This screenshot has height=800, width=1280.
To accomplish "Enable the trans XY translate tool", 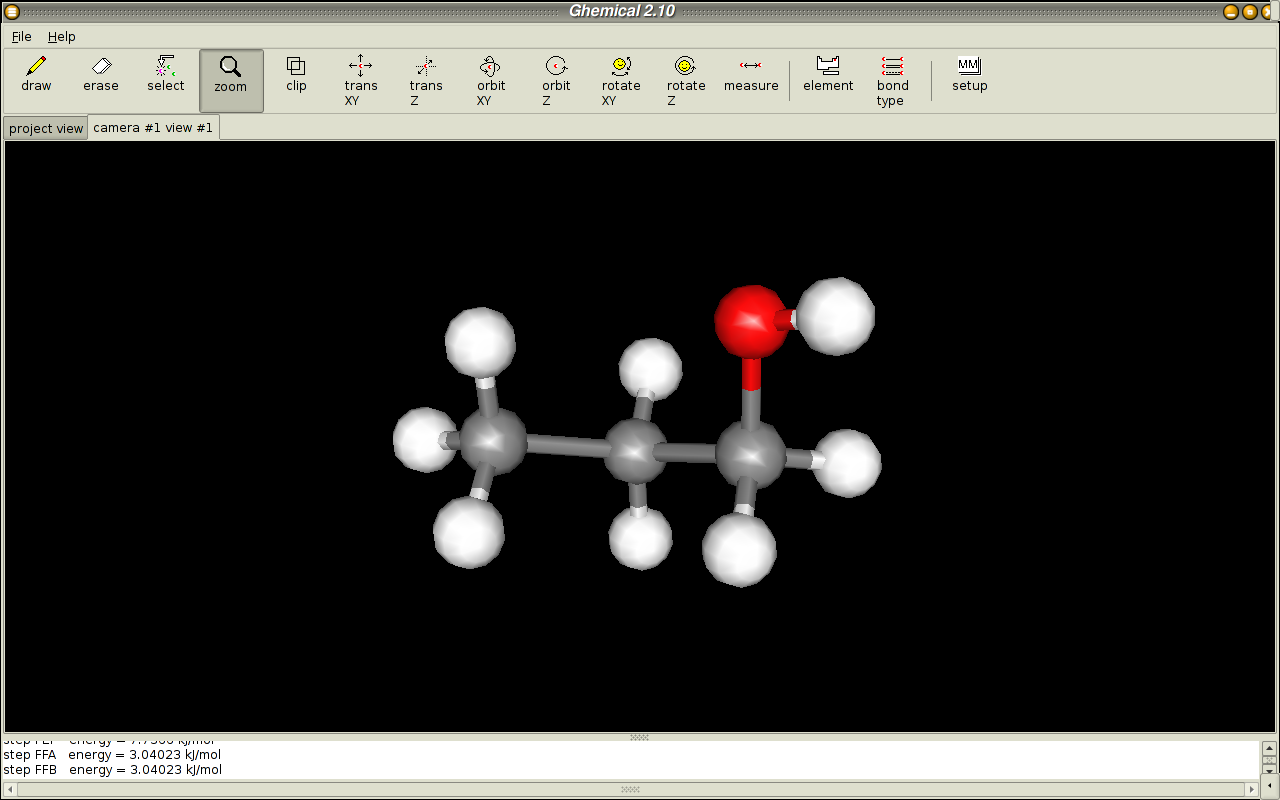I will tap(361, 80).
